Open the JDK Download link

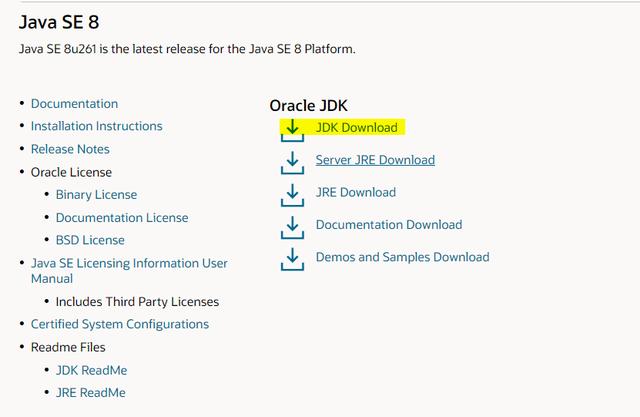356,128
